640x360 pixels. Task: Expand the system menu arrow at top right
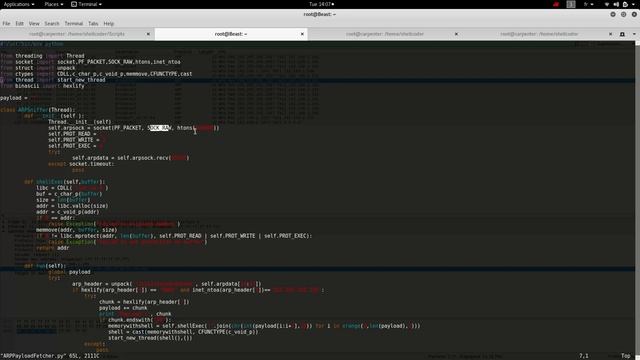pyautogui.click(x=634, y=4)
